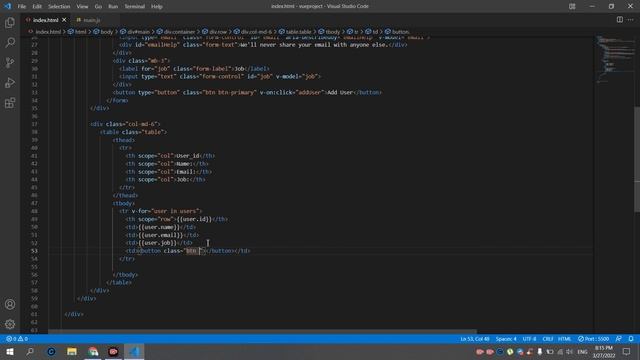This screenshot has height=360, width=640.
Task: Change indentation via Spaces: 4
Action: coord(506,339)
